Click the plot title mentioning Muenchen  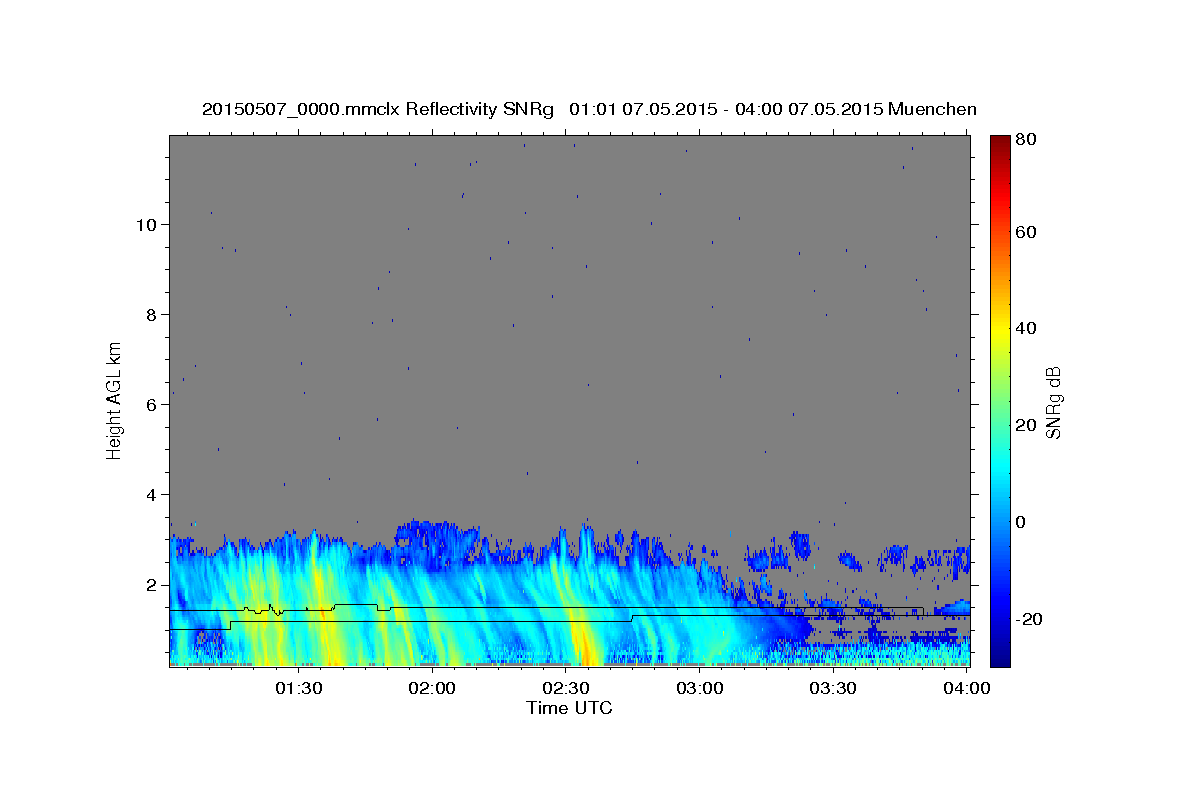coord(589,109)
